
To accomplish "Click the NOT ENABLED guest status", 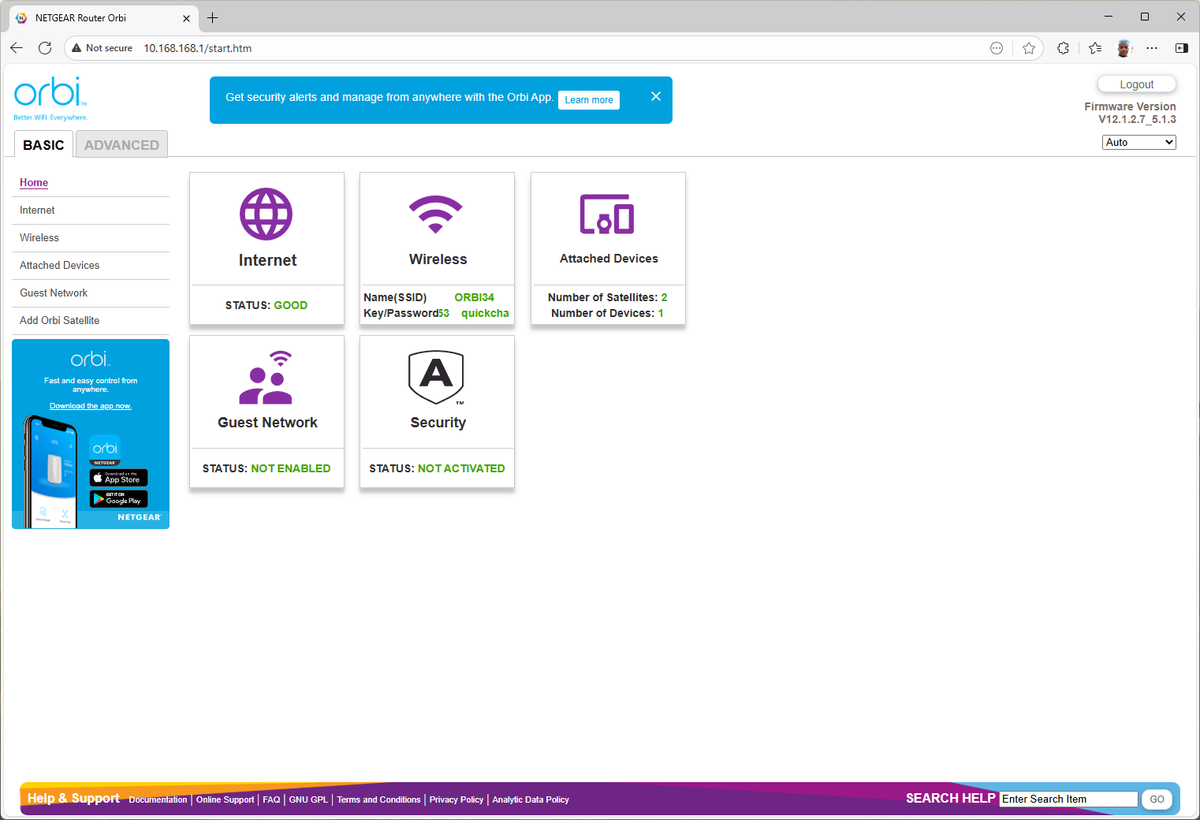I will [290, 468].
